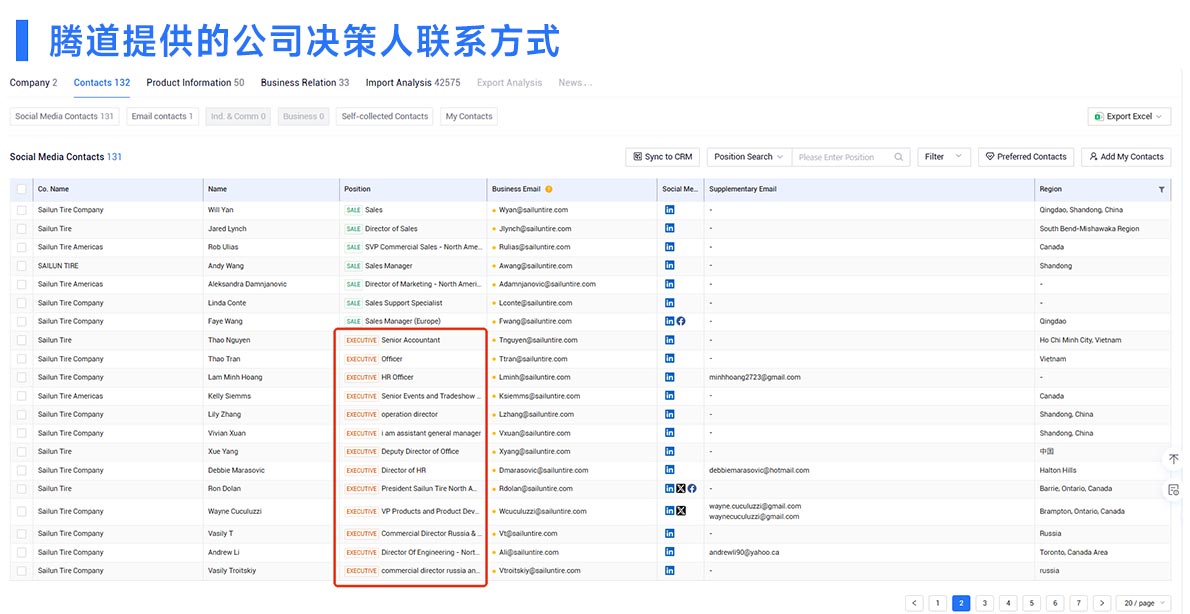The width and height of the screenshot is (1190, 614).
Task: Check the Vasily Troitskiy row checkbox
Action: (21, 571)
